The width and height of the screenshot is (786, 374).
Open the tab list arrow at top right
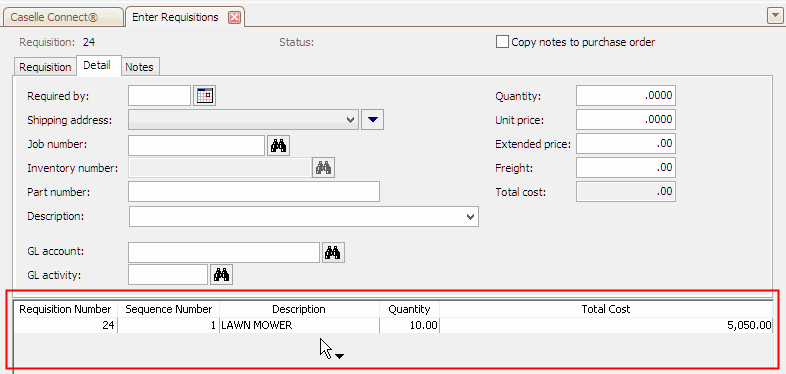(x=773, y=17)
